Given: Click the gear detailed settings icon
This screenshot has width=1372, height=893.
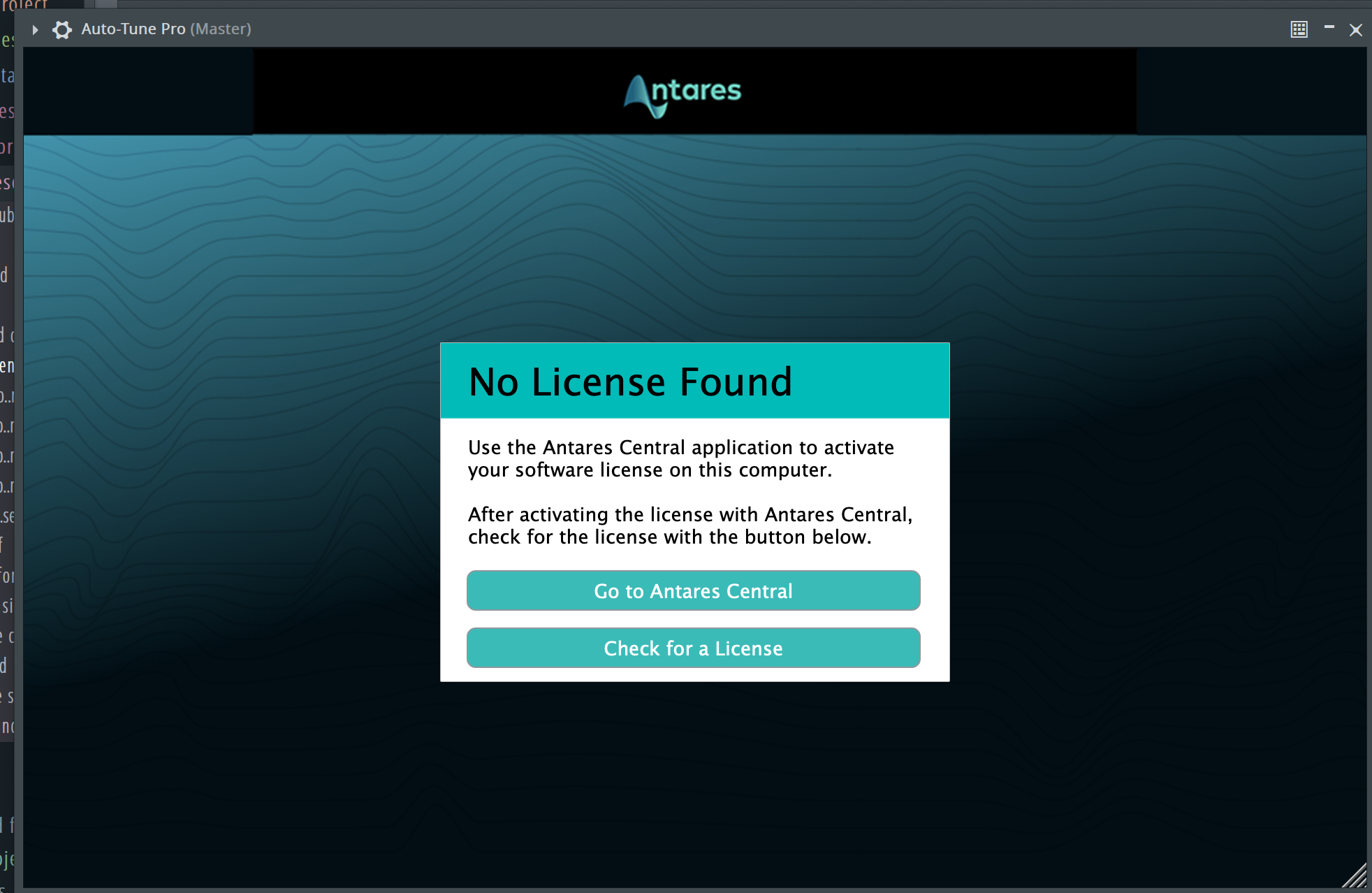Looking at the screenshot, I should (62, 29).
